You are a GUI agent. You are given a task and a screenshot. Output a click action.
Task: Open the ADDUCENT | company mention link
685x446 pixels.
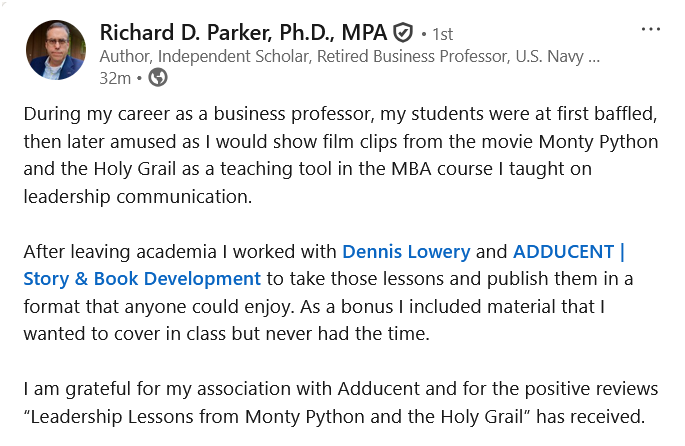coord(569,252)
